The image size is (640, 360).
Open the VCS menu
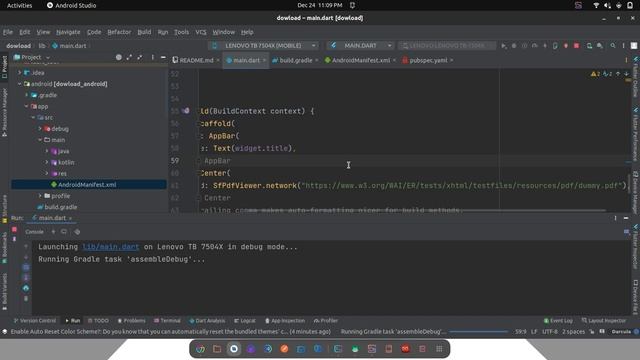[x=201, y=32]
